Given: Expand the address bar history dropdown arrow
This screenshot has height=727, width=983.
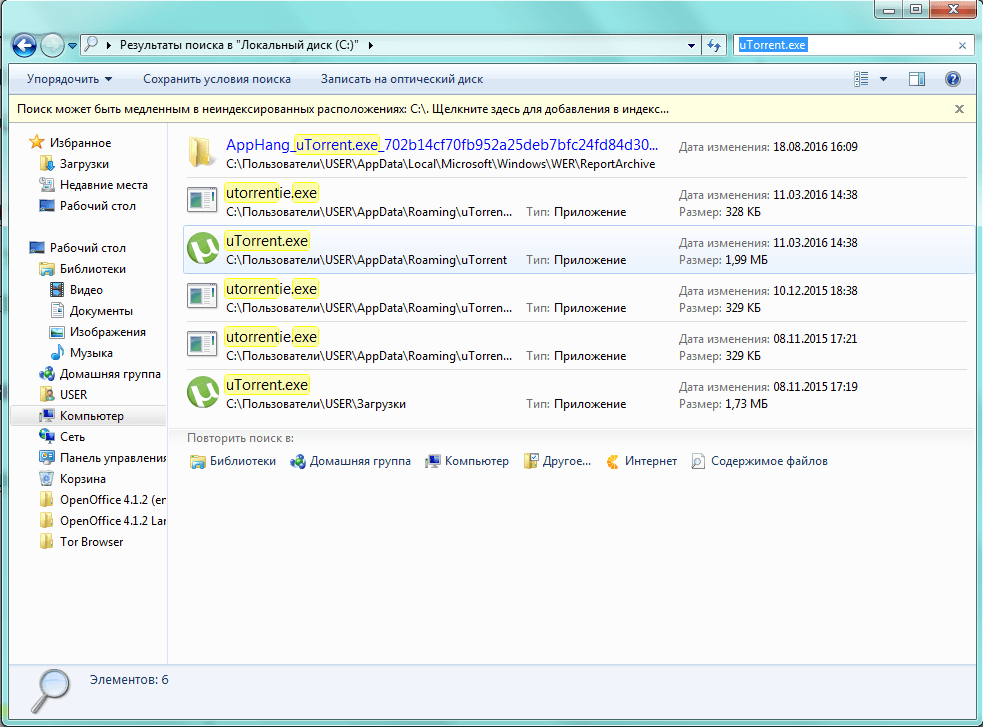Looking at the screenshot, I should [x=691, y=45].
